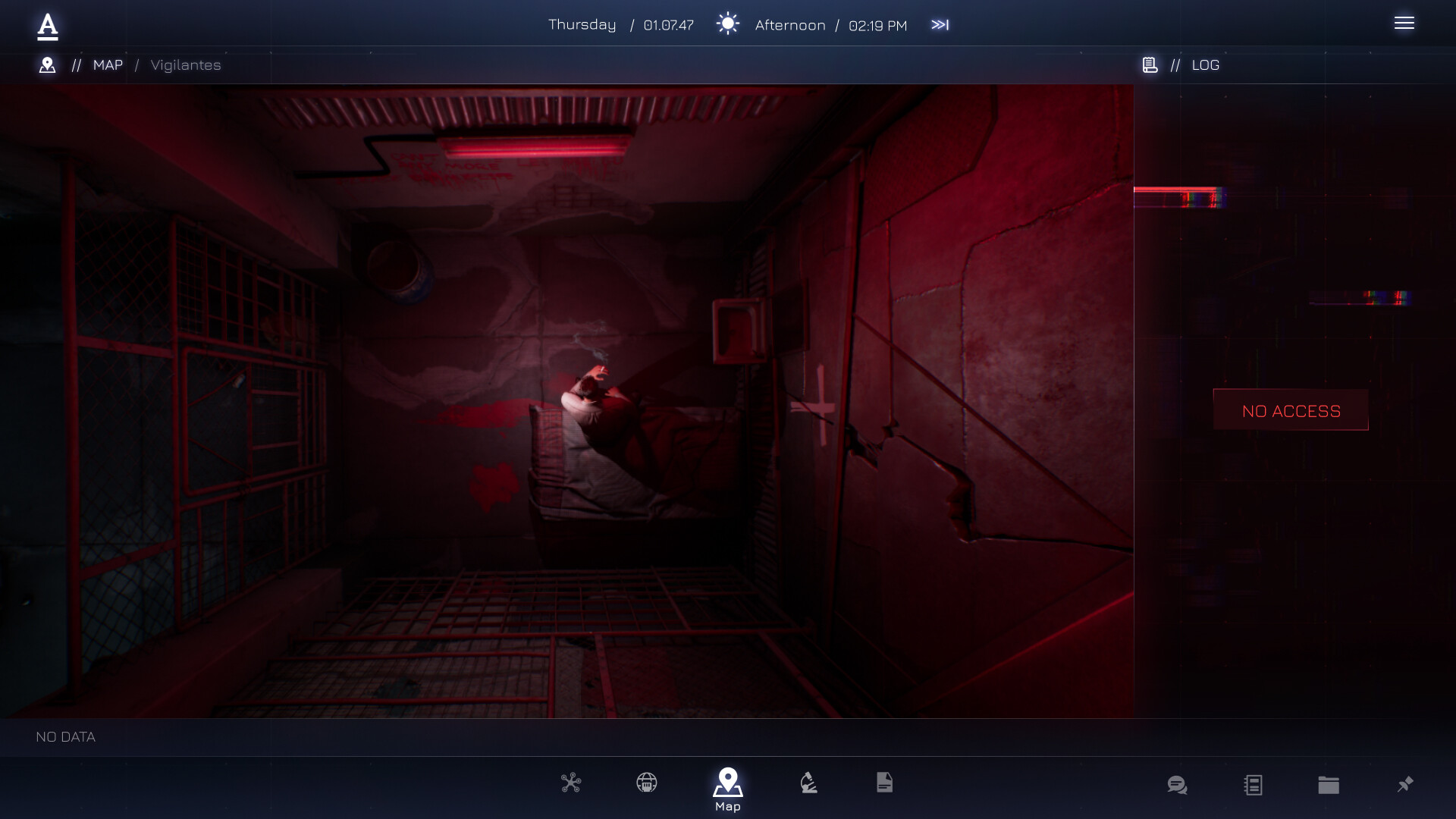Click the sun weather icon near the date
This screenshot has width=1456, height=819.
(x=728, y=24)
